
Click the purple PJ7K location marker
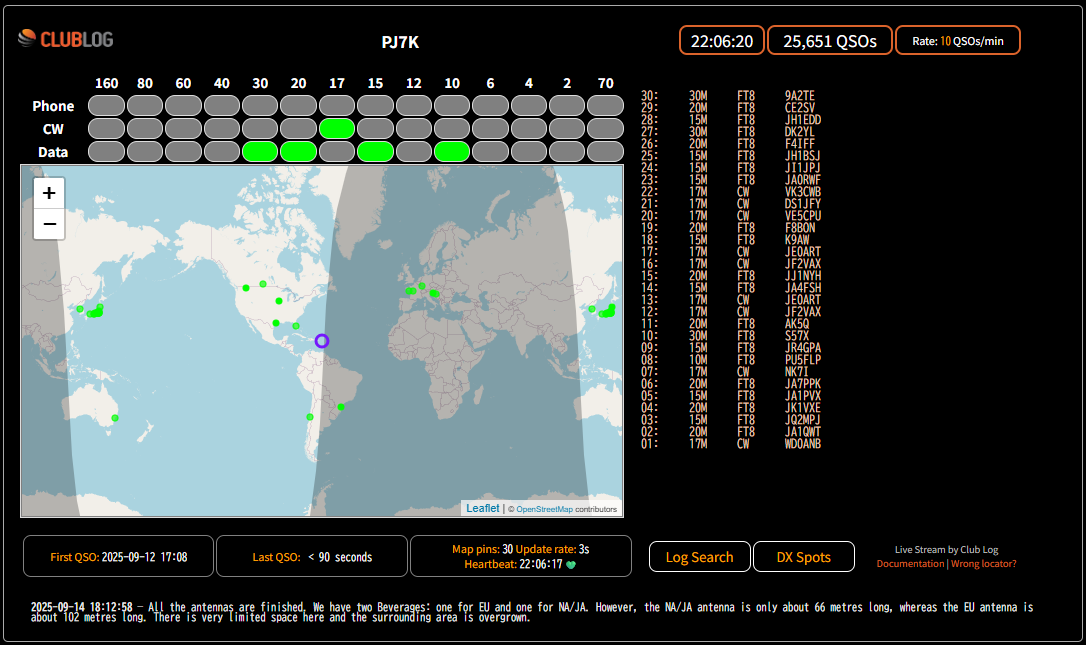coord(322,341)
